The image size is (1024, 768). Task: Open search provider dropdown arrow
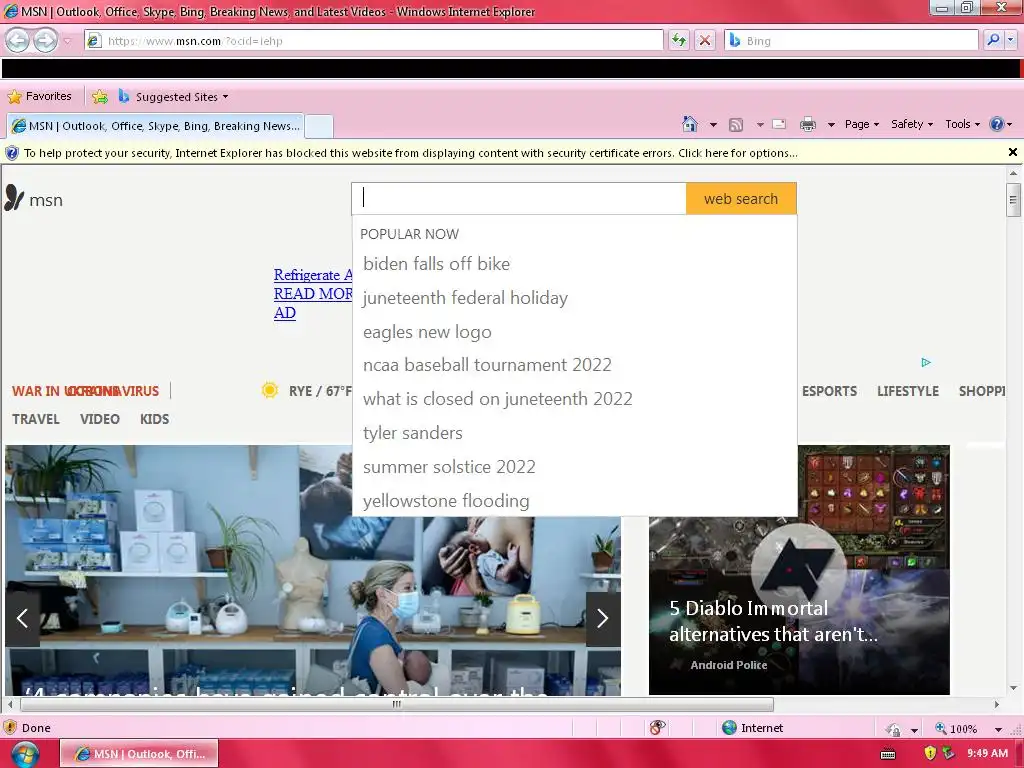point(1010,40)
